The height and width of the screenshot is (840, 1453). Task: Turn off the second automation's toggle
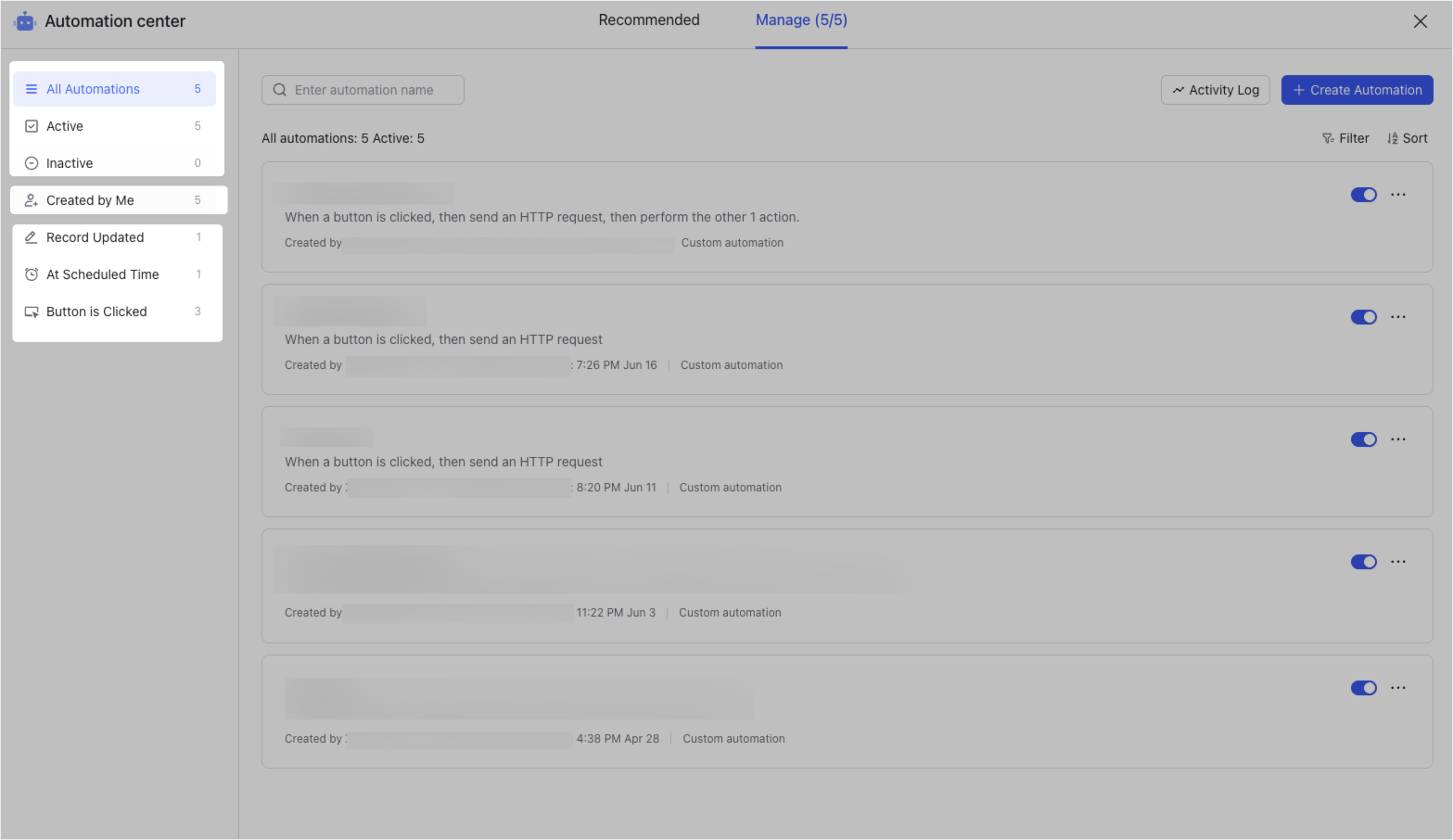1363,317
